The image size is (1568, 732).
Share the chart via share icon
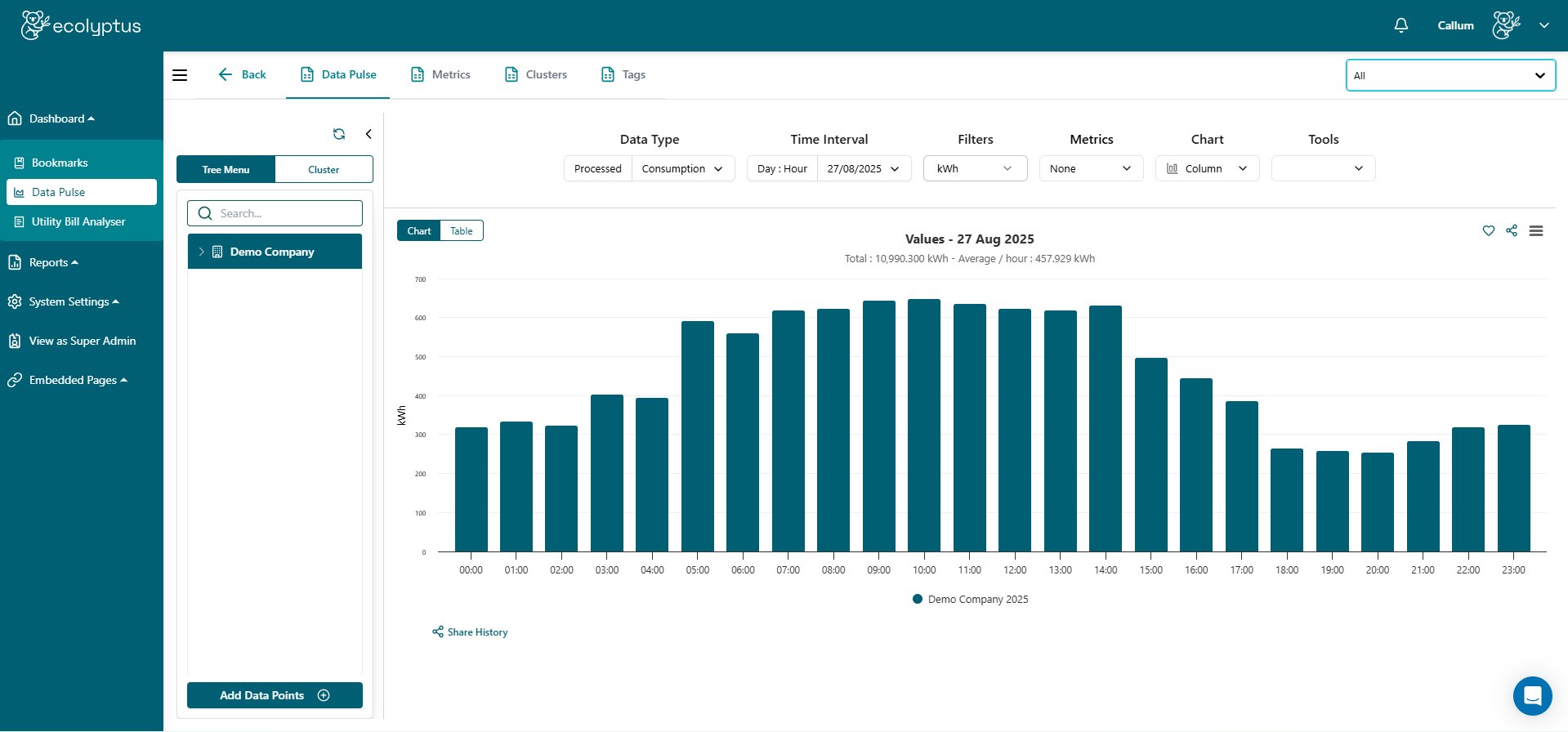(1512, 231)
